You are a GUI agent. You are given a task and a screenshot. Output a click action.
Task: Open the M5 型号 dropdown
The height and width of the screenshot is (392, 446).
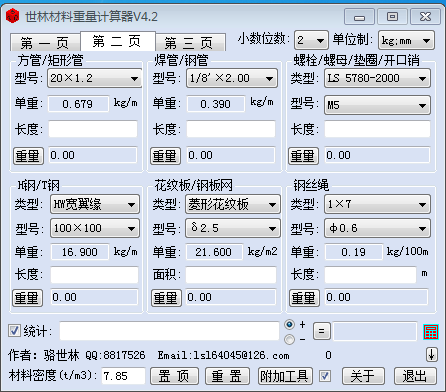pyautogui.click(x=377, y=105)
